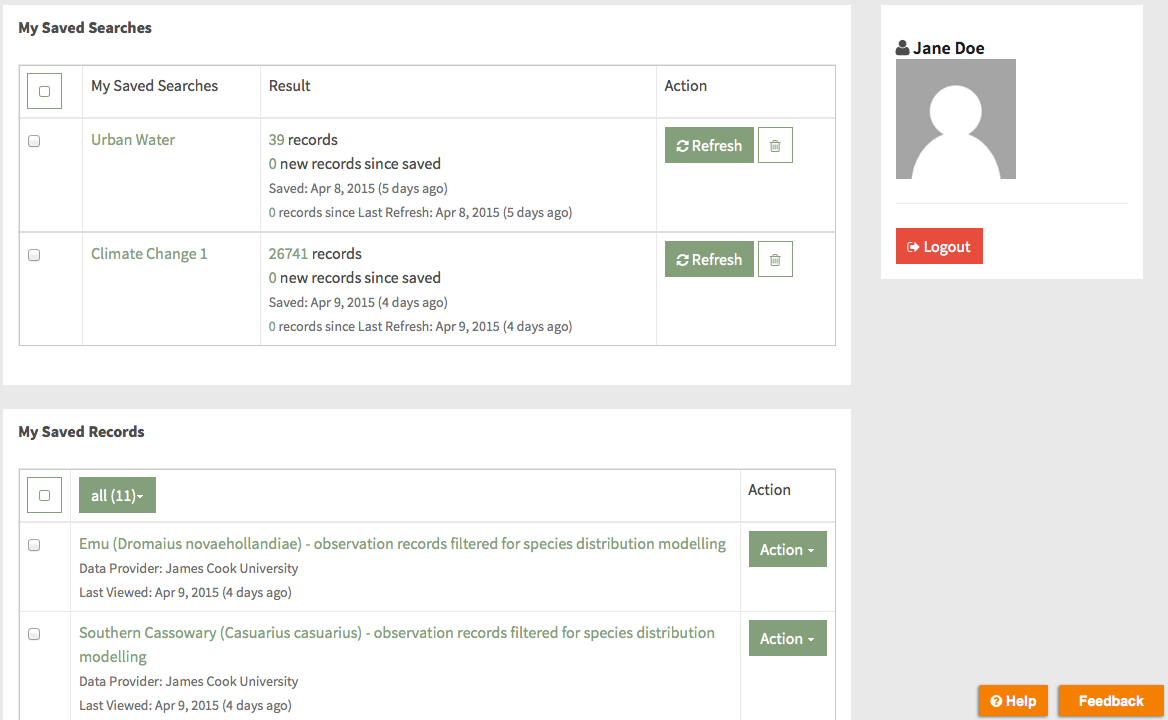This screenshot has height=720, width=1168.
Task: Open the Emu observation records link
Action: 402,544
